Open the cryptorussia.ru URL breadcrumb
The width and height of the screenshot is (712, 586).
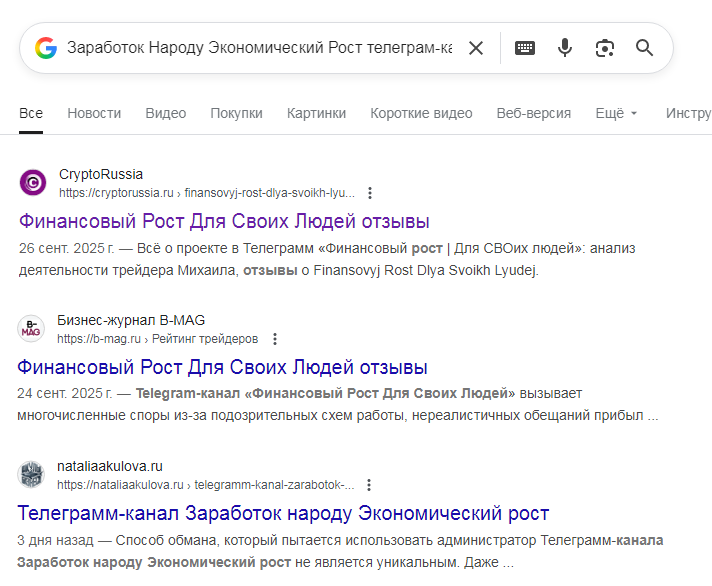pyautogui.click(x=207, y=193)
